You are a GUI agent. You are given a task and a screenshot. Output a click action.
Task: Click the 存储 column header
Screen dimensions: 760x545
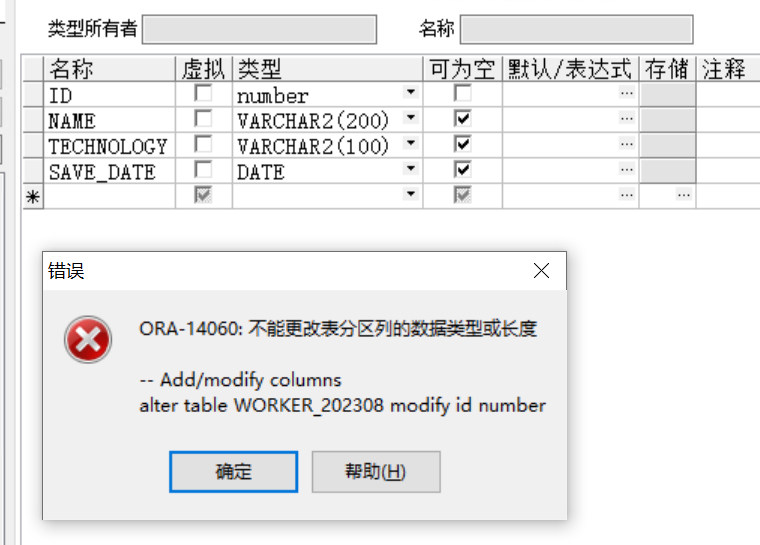coord(667,68)
